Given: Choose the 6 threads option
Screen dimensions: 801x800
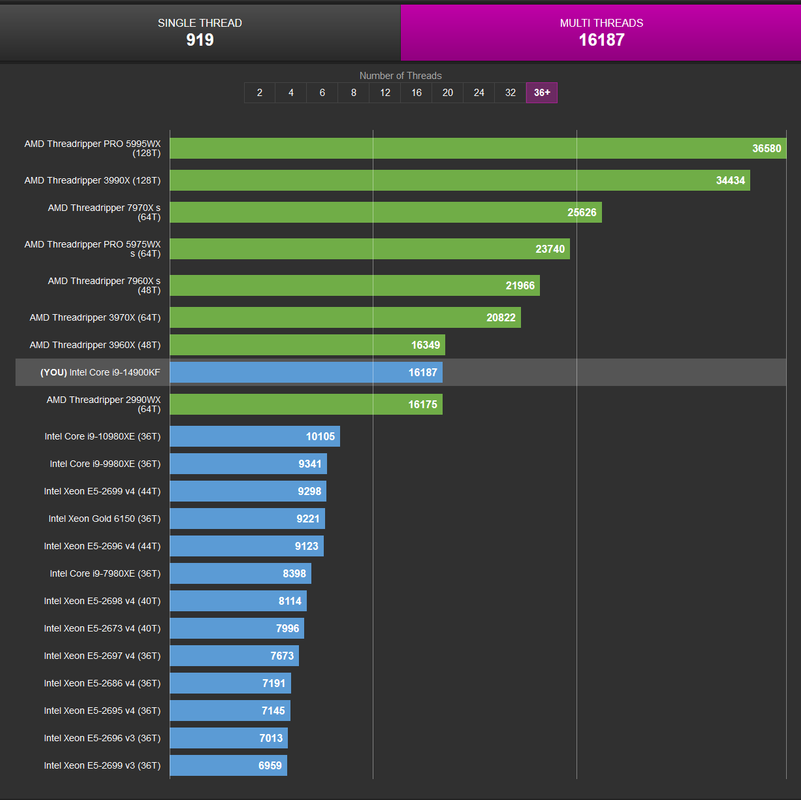Looking at the screenshot, I should [x=322, y=92].
